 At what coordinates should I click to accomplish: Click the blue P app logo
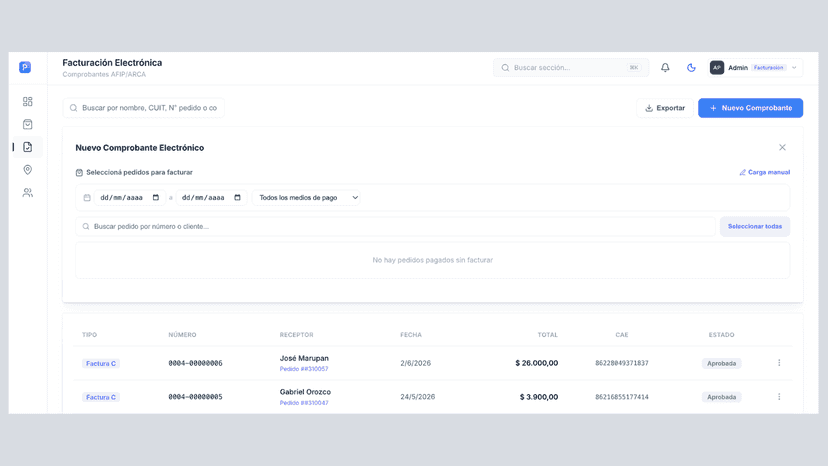pyautogui.click(x=25, y=67)
